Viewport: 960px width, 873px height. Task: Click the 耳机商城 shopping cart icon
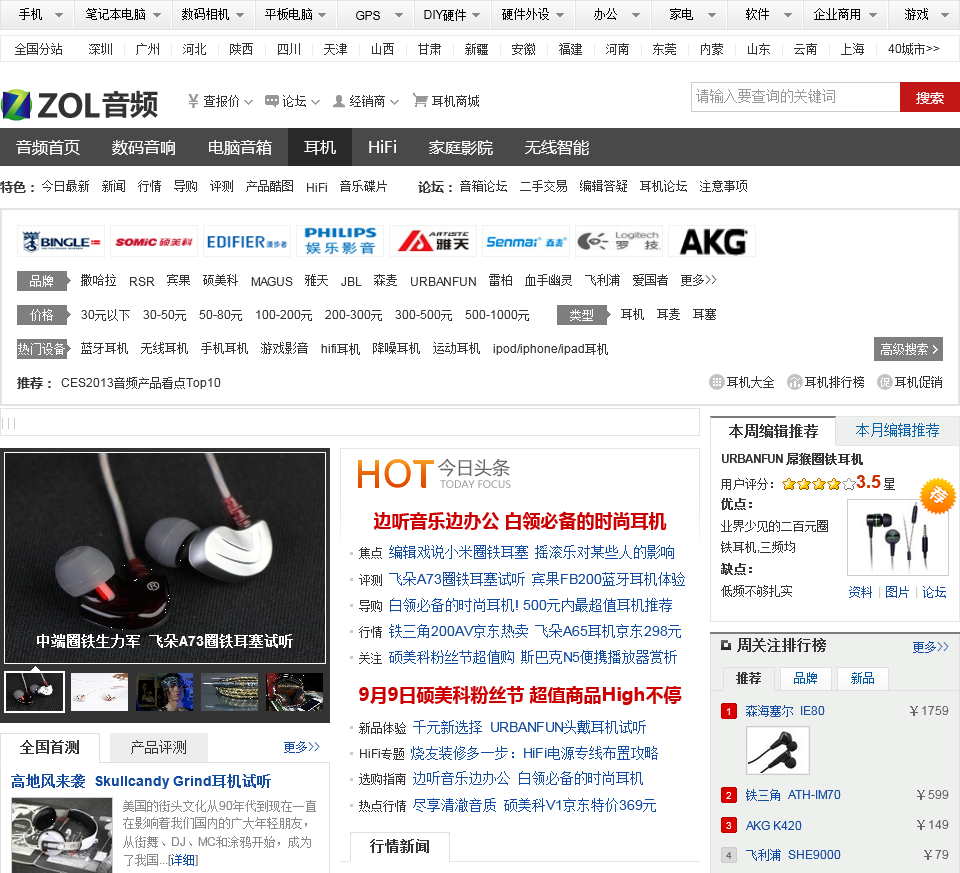(x=420, y=100)
